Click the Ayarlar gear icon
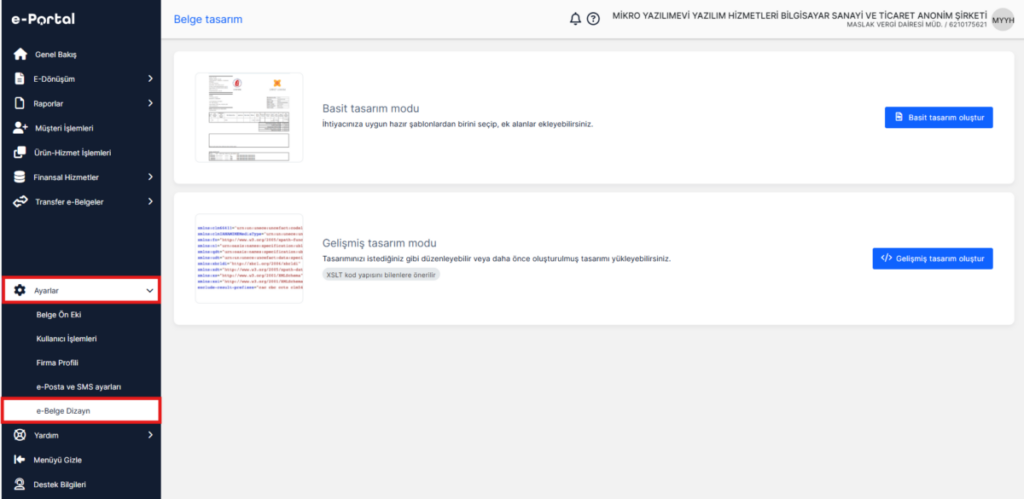1024x499 pixels. pos(20,291)
